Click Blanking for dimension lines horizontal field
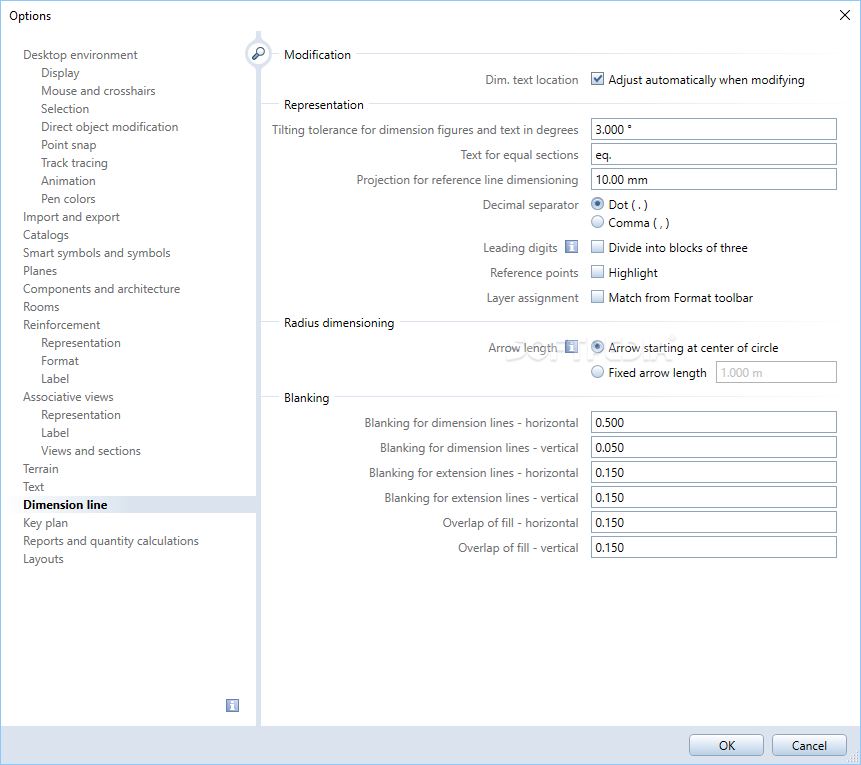Image resolution: width=861 pixels, height=765 pixels. pyautogui.click(x=713, y=422)
